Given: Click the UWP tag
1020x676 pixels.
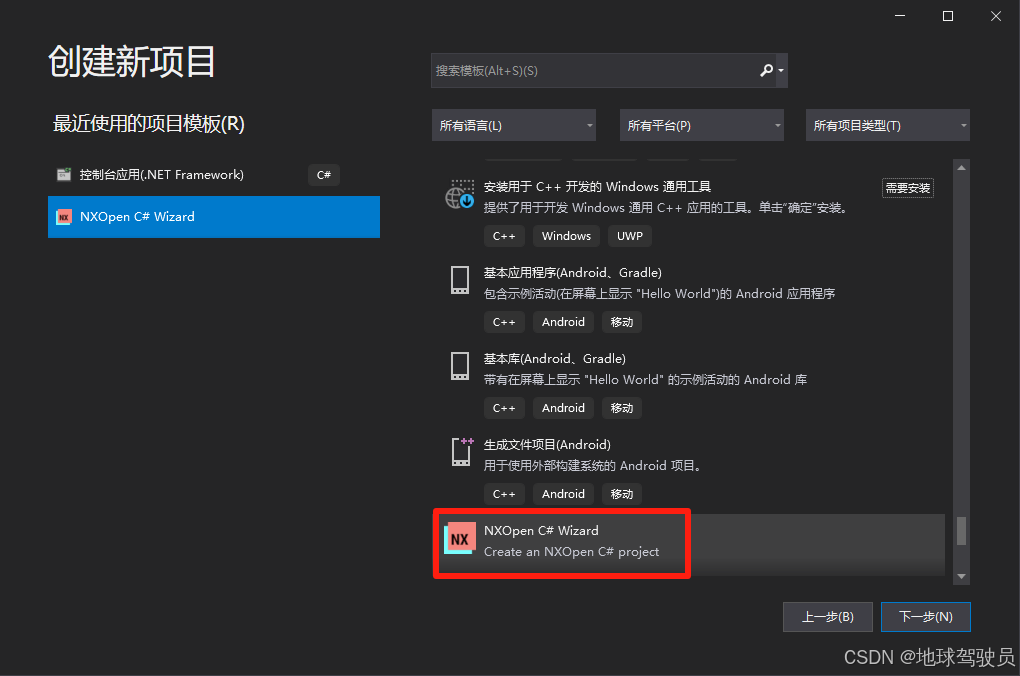Looking at the screenshot, I should [629, 236].
